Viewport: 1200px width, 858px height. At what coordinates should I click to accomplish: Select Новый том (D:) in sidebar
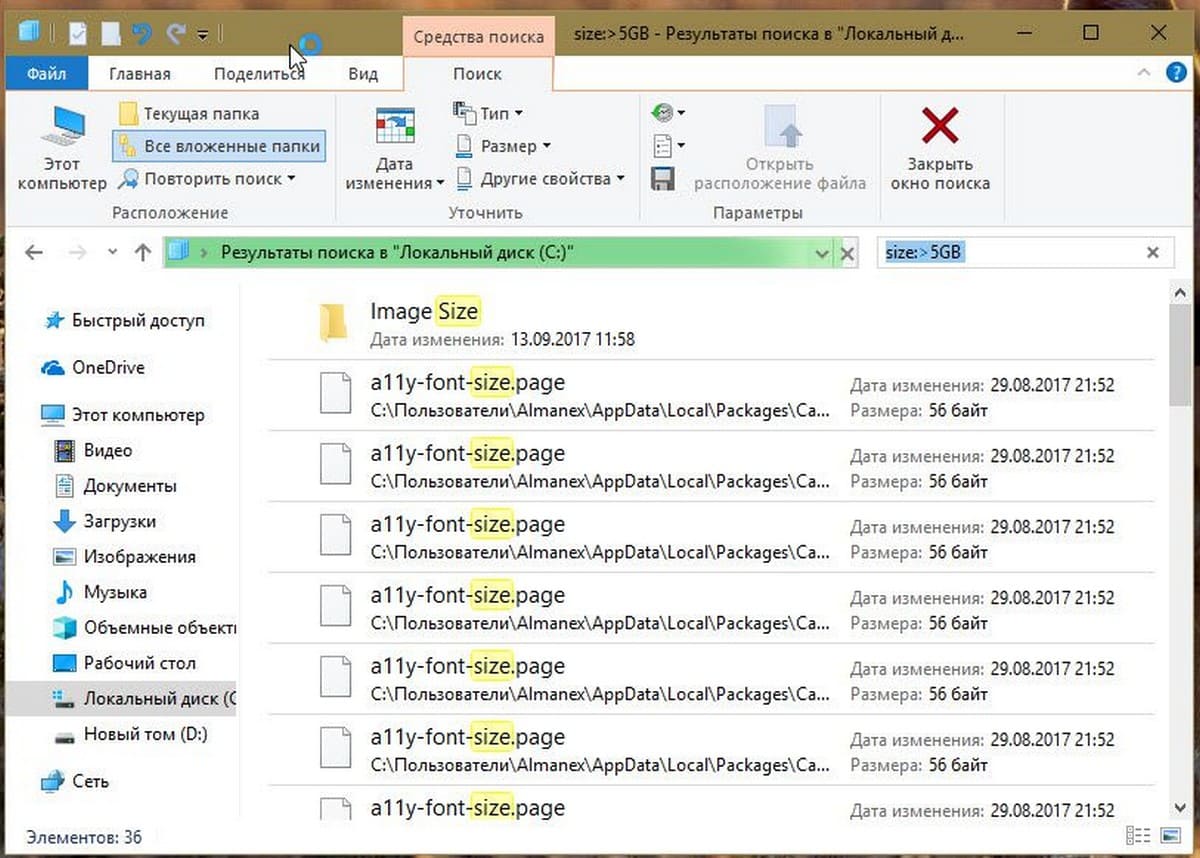click(x=145, y=734)
